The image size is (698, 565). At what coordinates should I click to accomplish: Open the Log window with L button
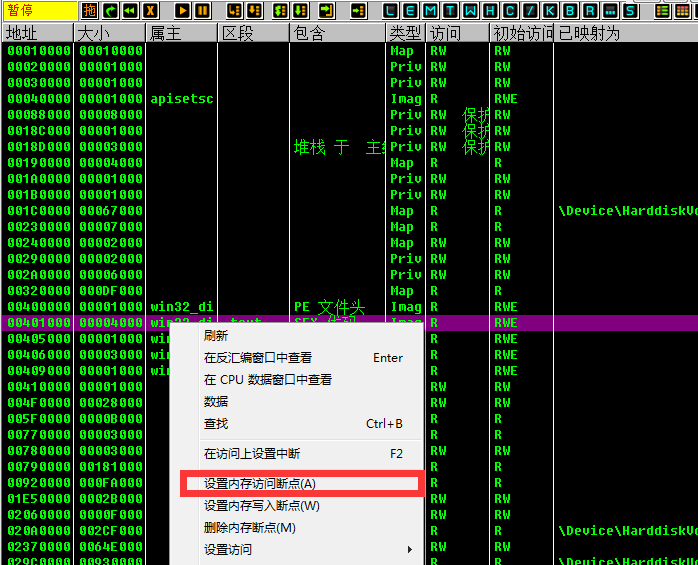tap(391, 10)
